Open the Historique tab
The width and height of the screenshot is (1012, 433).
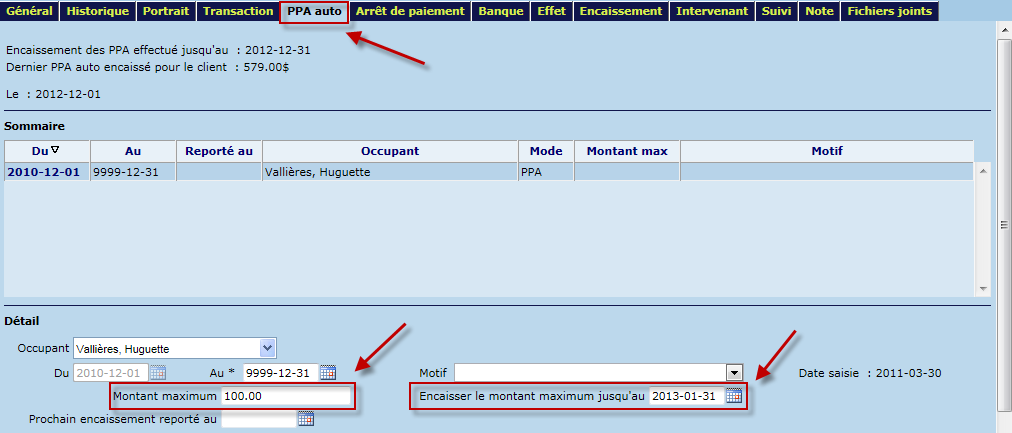pyautogui.click(x=97, y=11)
